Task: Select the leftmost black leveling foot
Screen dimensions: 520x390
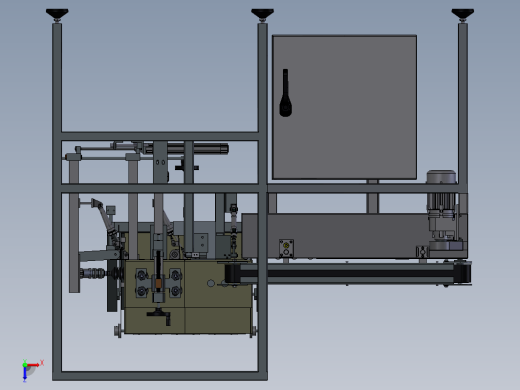Action: point(57,15)
